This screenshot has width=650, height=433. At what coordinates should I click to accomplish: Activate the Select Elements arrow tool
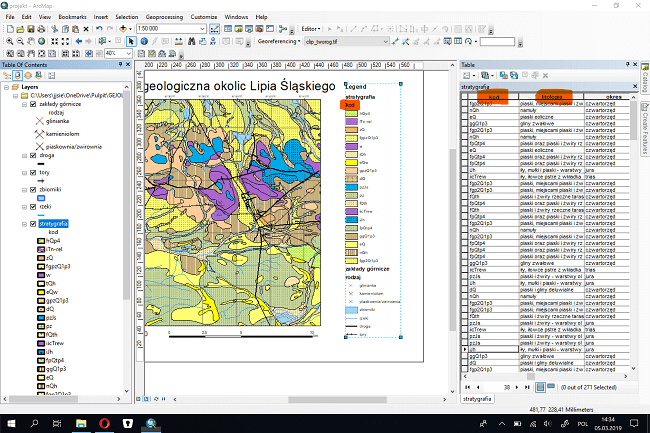(x=131, y=41)
